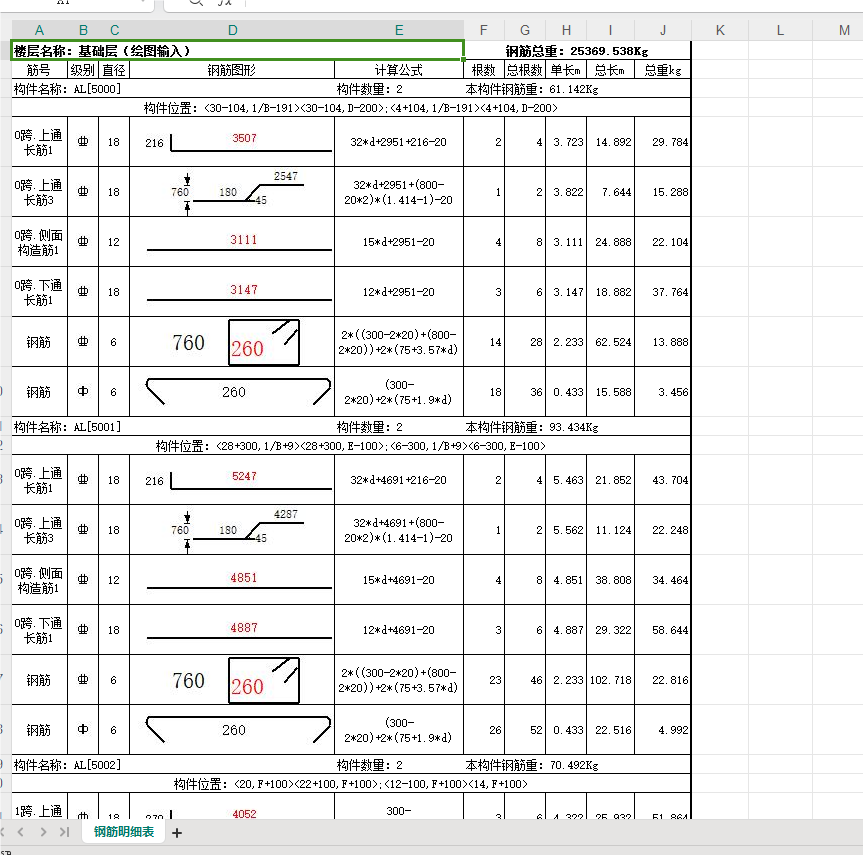863x855 pixels.
Task: Select the rebar shape cell showing 3507
Action: point(232,142)
